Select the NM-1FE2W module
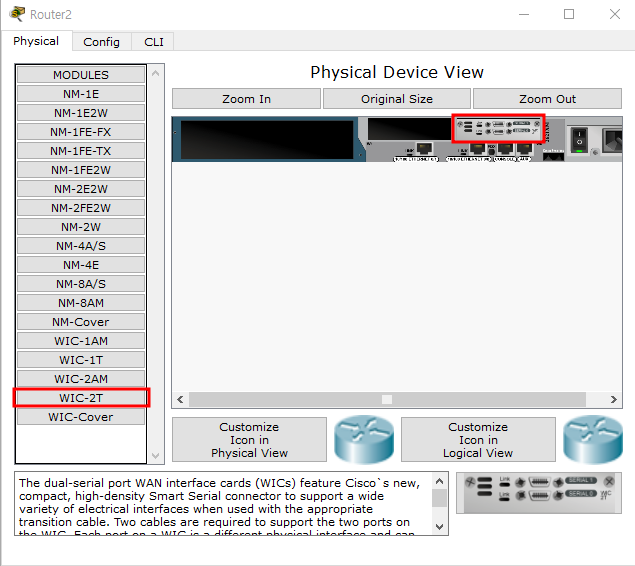The width and height of the screenshot is (635, 566). [81, 170]
